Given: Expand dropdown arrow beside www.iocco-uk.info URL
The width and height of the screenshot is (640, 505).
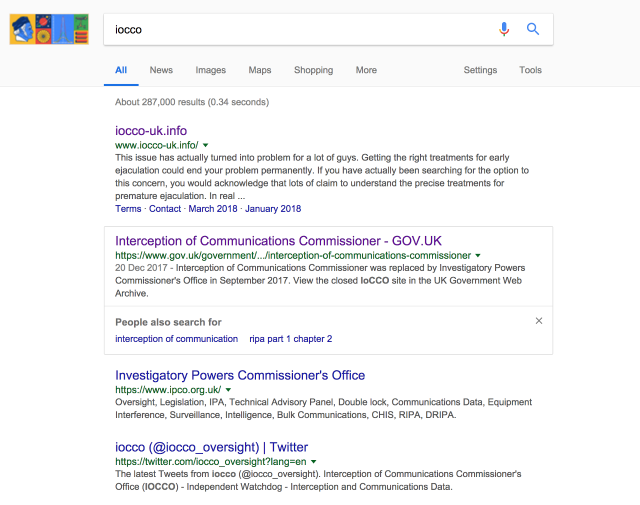Looking at the screenshot, I should pos(206,145).
